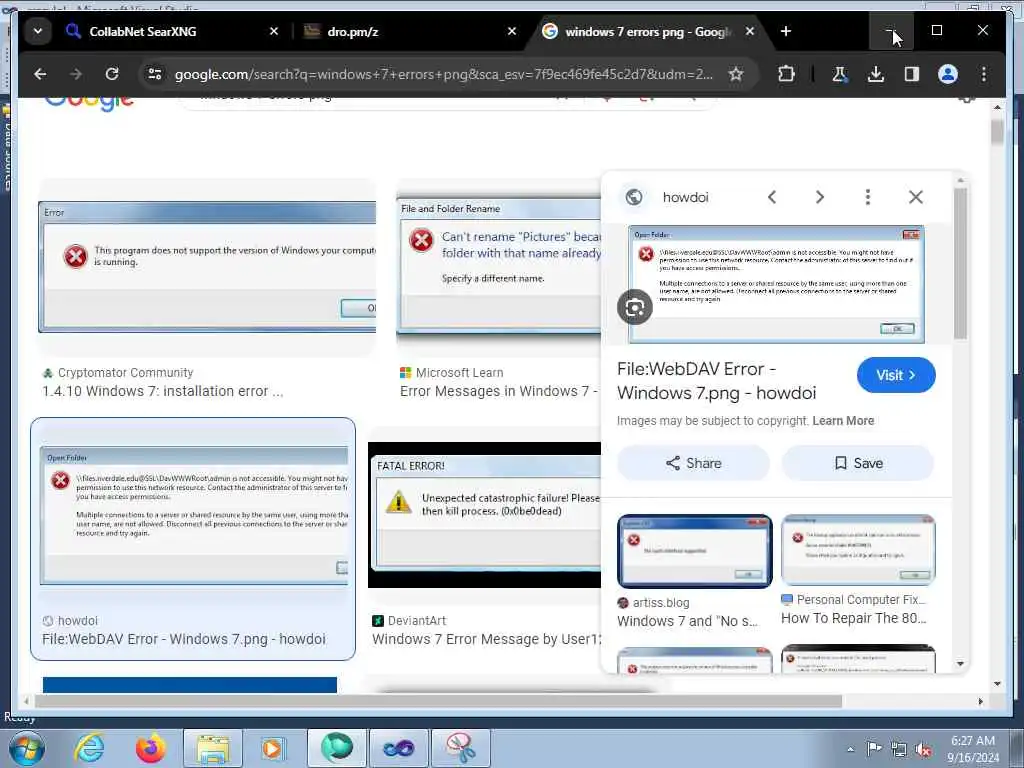Open the Visual Studio taskbar icon
This screenshot has width=1024, height=768.
pos(398,748)
